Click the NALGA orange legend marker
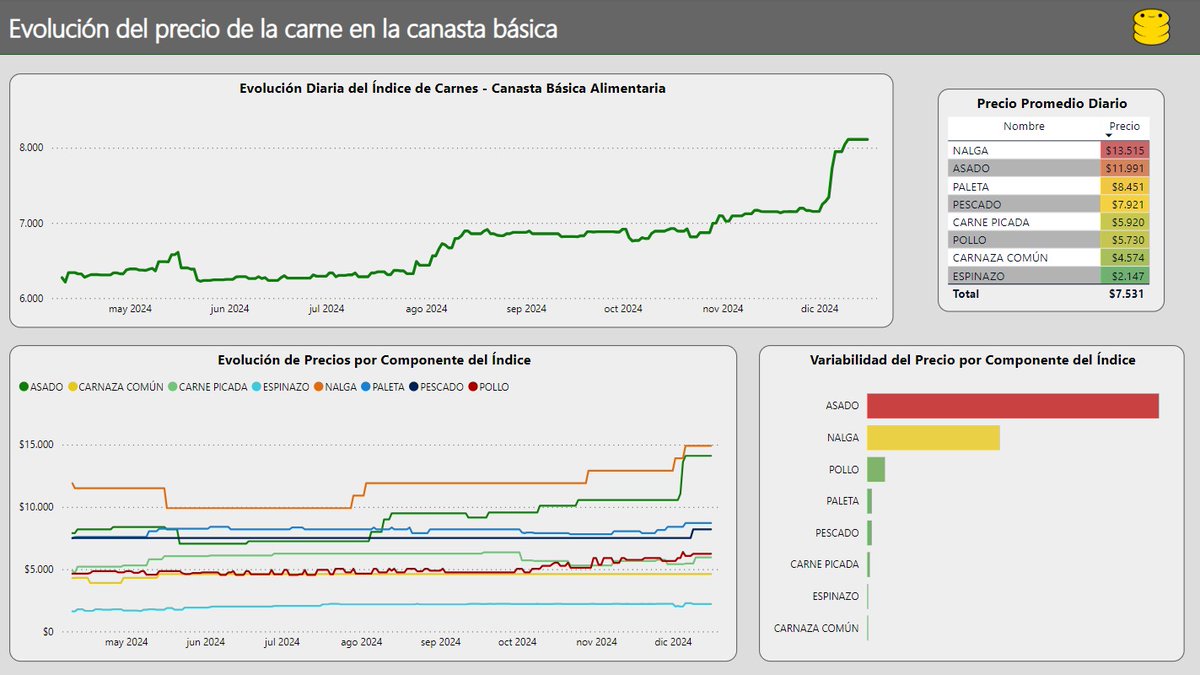1200x675 pixels. [x=318, y=388]
